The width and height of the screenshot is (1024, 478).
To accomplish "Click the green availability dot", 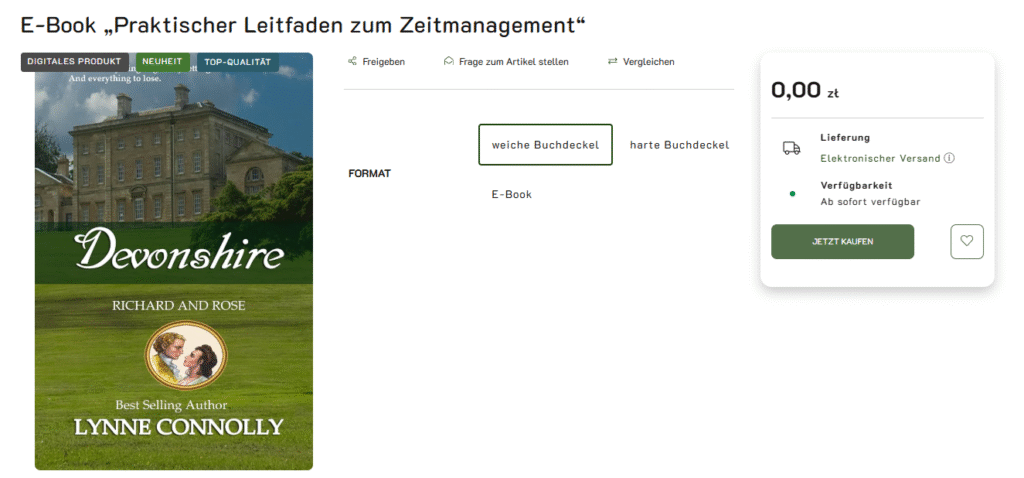I will (792, 193).
